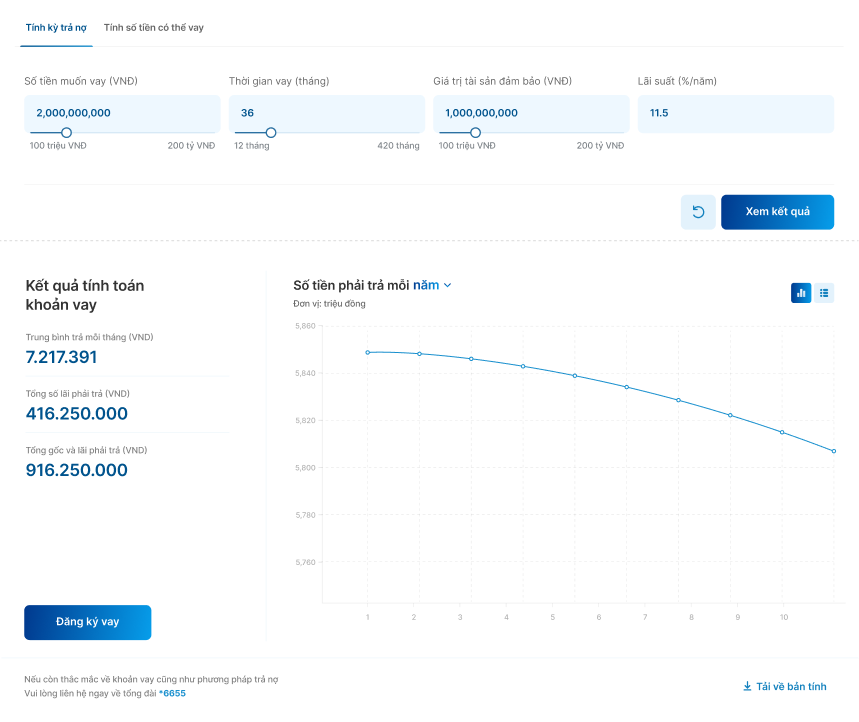The height and width of the screenshot is (722, 859).
Task: Click the loan amount slider handle
Action: point(66,132)
